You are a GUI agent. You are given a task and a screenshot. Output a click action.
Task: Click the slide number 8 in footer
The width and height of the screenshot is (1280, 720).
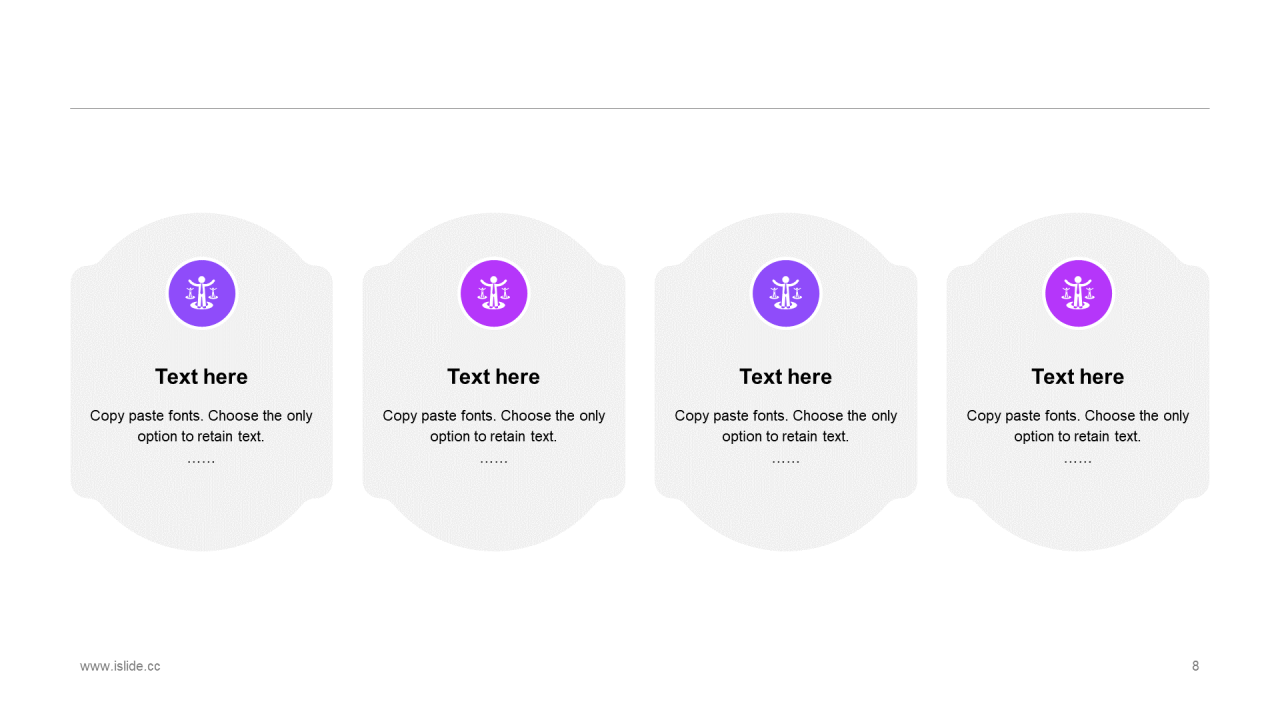click(x=1195, y=666)
